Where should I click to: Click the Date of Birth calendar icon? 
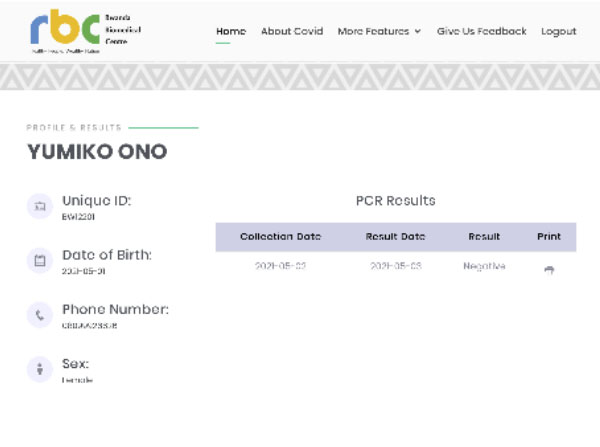click(40, 261)
